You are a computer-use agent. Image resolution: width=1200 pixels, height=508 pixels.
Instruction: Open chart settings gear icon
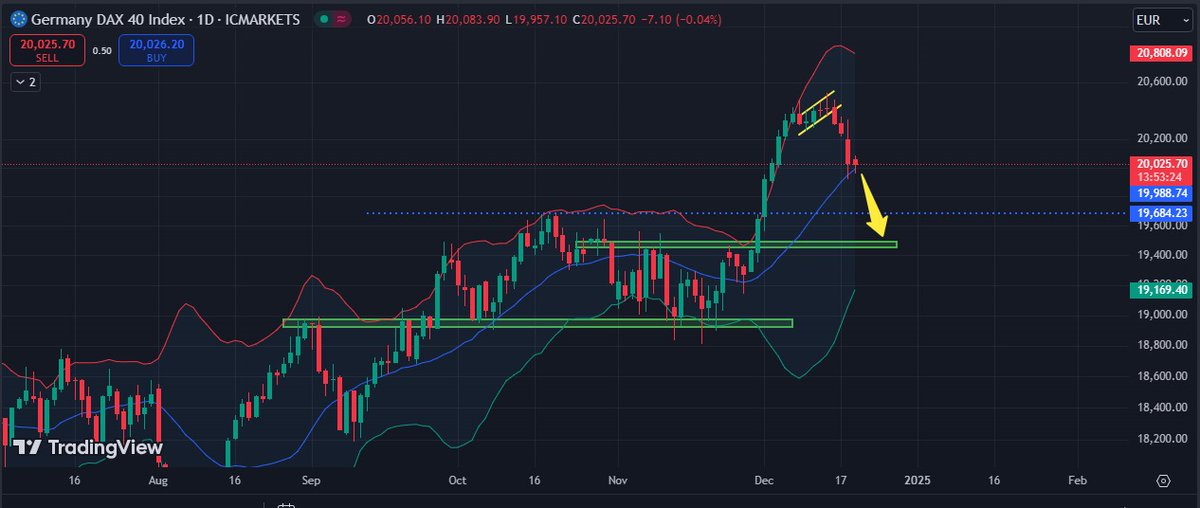point(1163,481)
